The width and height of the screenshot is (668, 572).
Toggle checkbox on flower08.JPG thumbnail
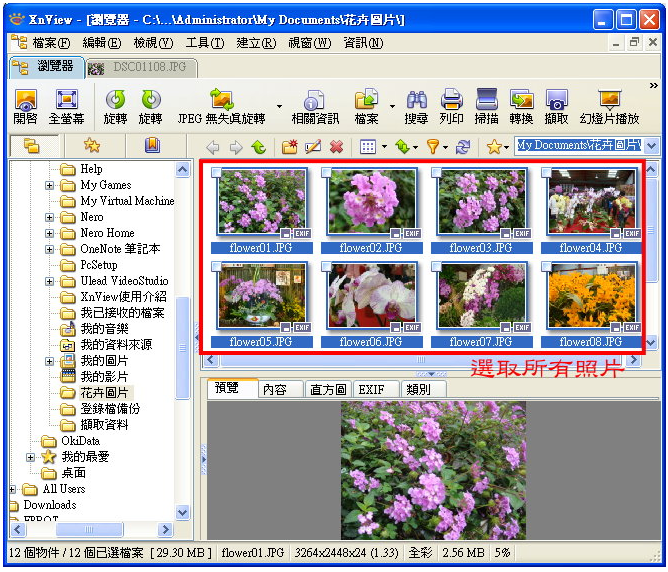(546, 267)
